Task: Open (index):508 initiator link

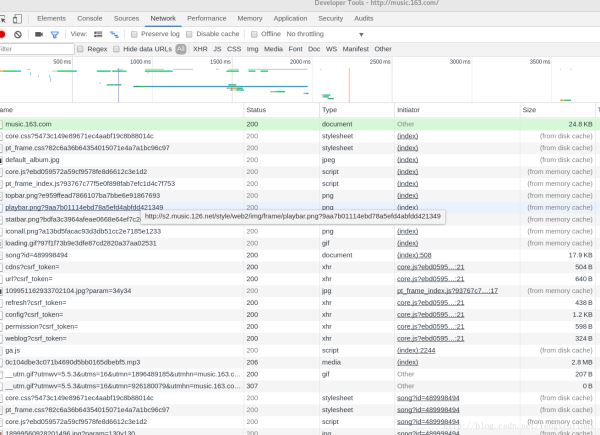Action: click(x=414, y=255)
